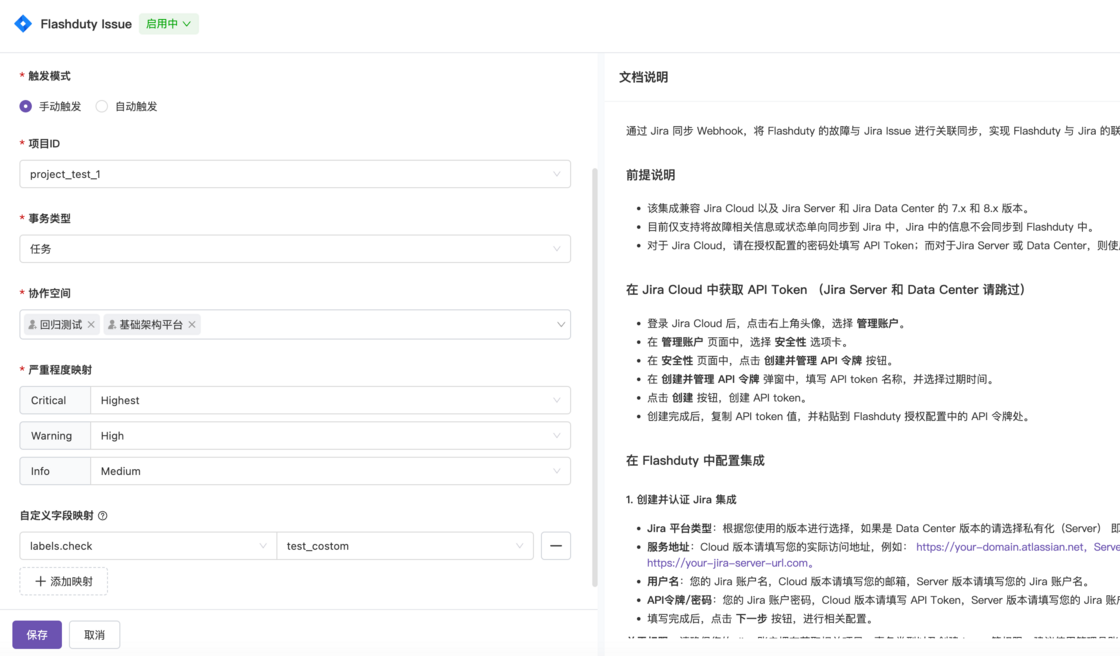Open the 事务类型 dropdown showing 任务
The width and height of the screenshot is (1120, 656).
tap(294, 246)
